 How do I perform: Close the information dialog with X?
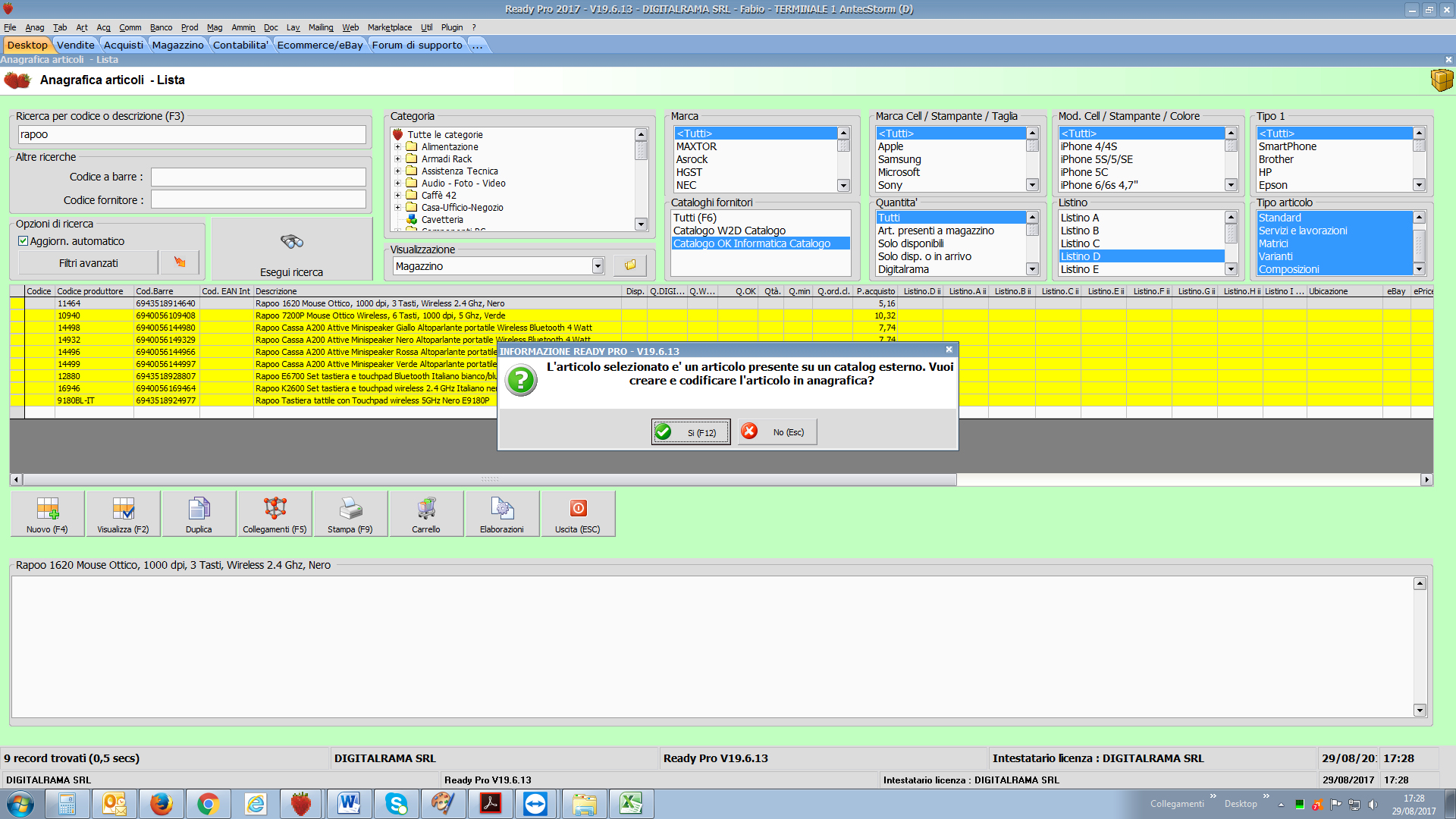949,350
